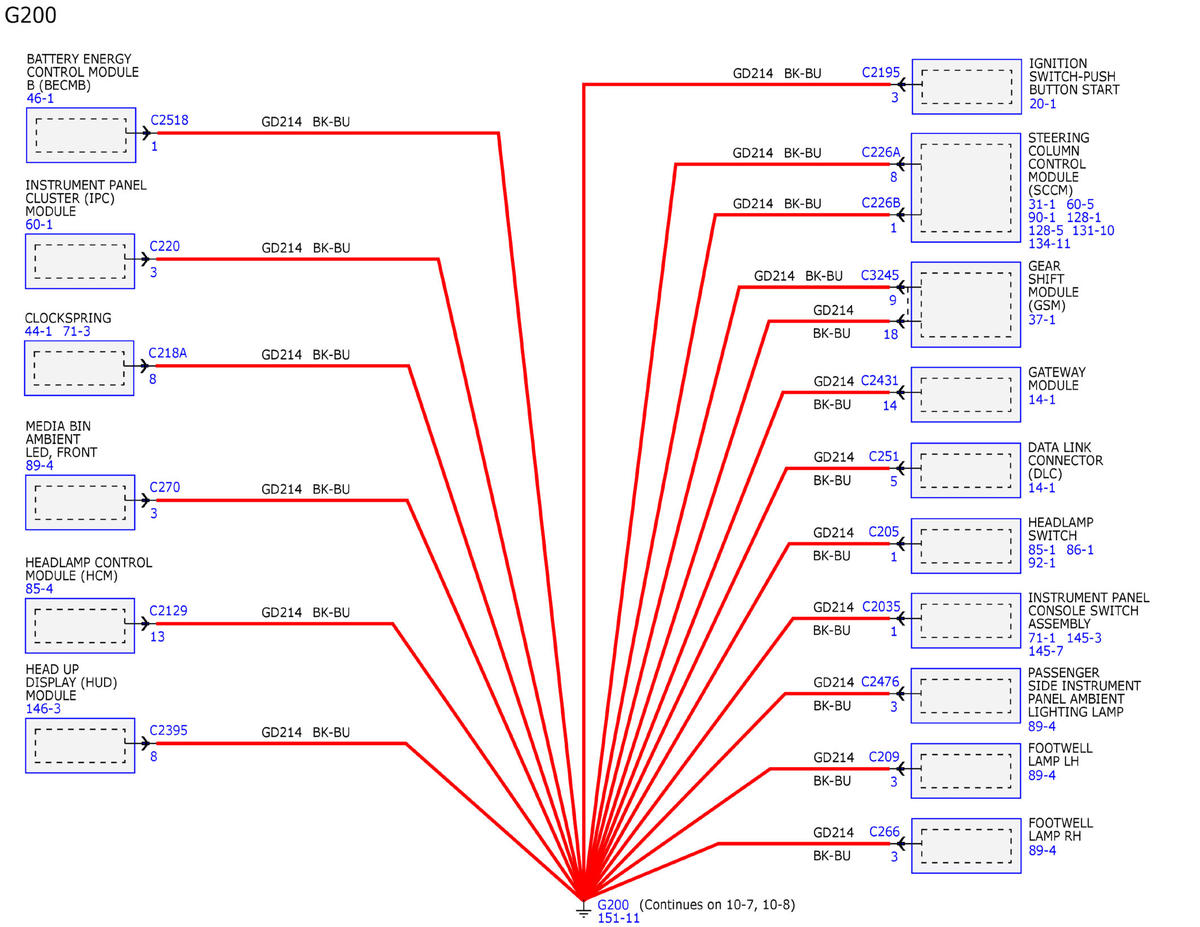Click the Steering Column Control Module component box

[966, 188]
